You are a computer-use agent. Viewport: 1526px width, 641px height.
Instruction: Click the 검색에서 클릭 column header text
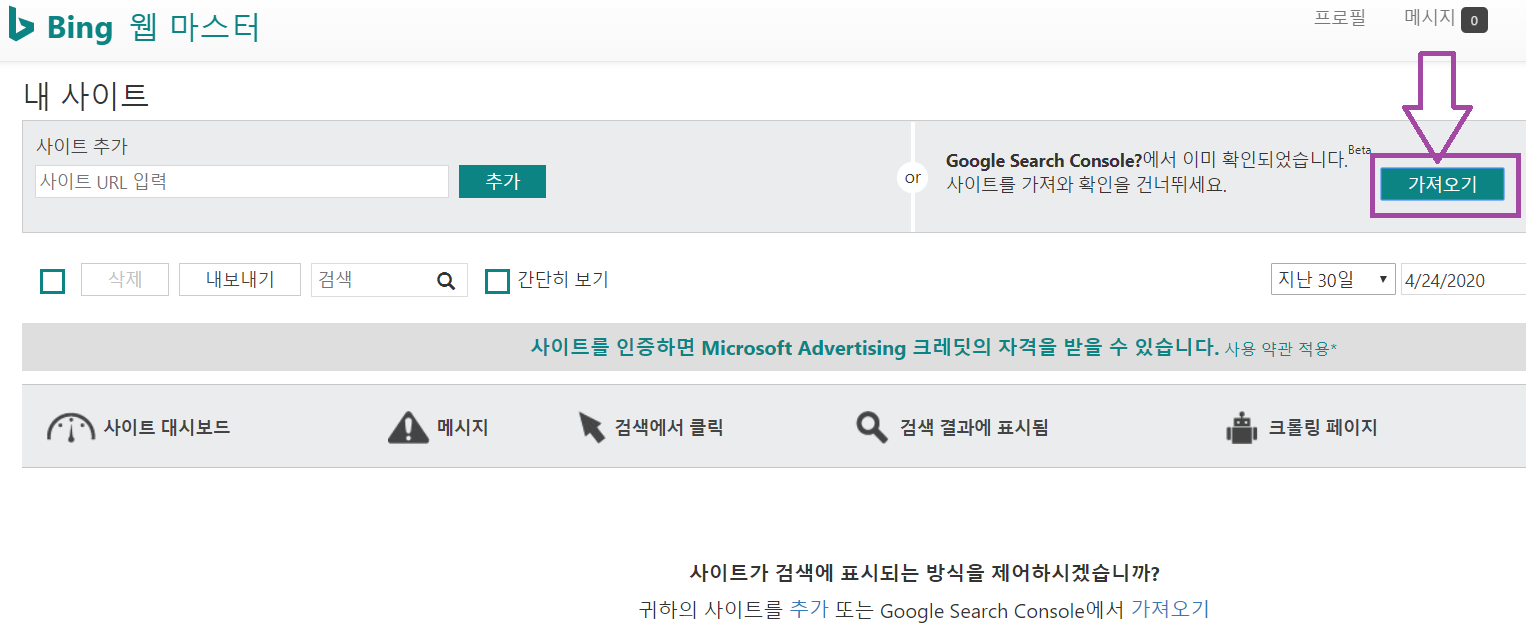[669, 428]
